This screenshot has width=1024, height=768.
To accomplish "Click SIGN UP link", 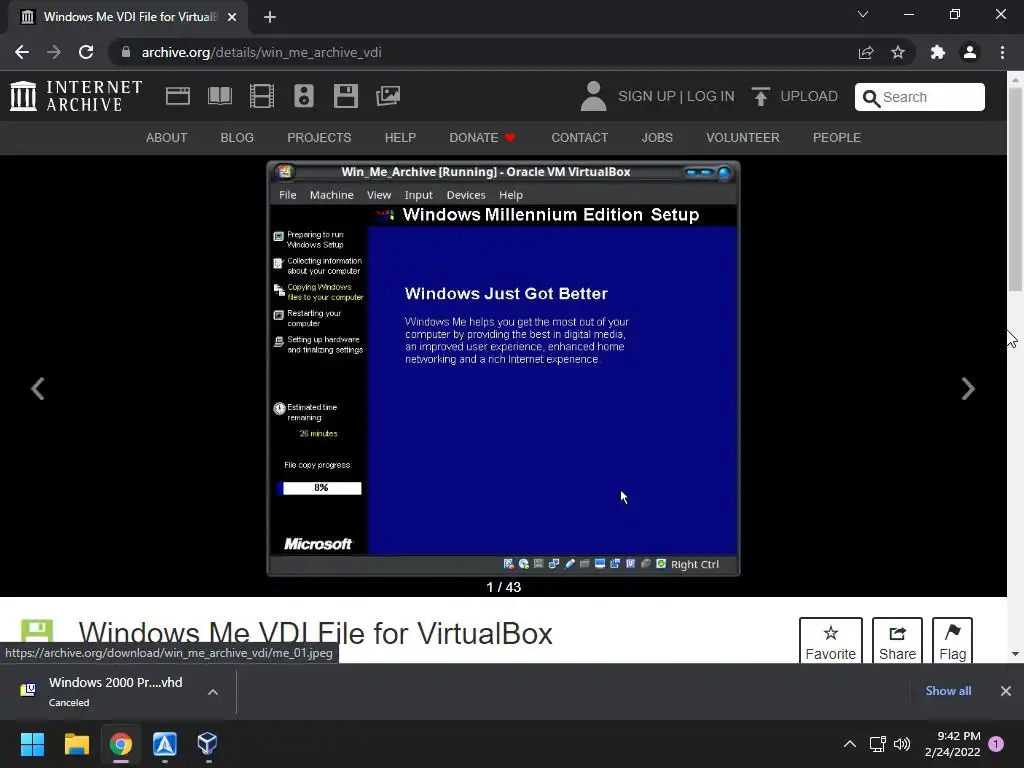I will pyautogui.click(x=647, y=97).
